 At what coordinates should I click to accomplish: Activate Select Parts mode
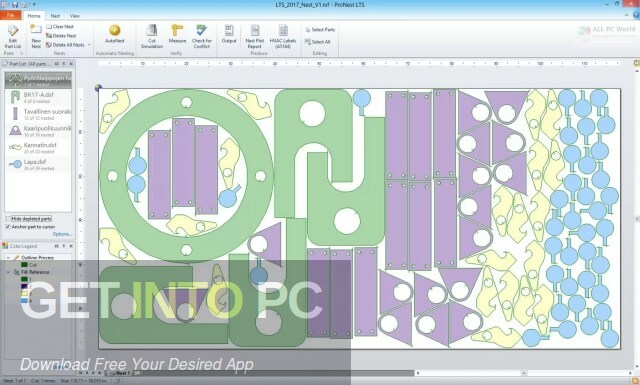pos(320,30)
